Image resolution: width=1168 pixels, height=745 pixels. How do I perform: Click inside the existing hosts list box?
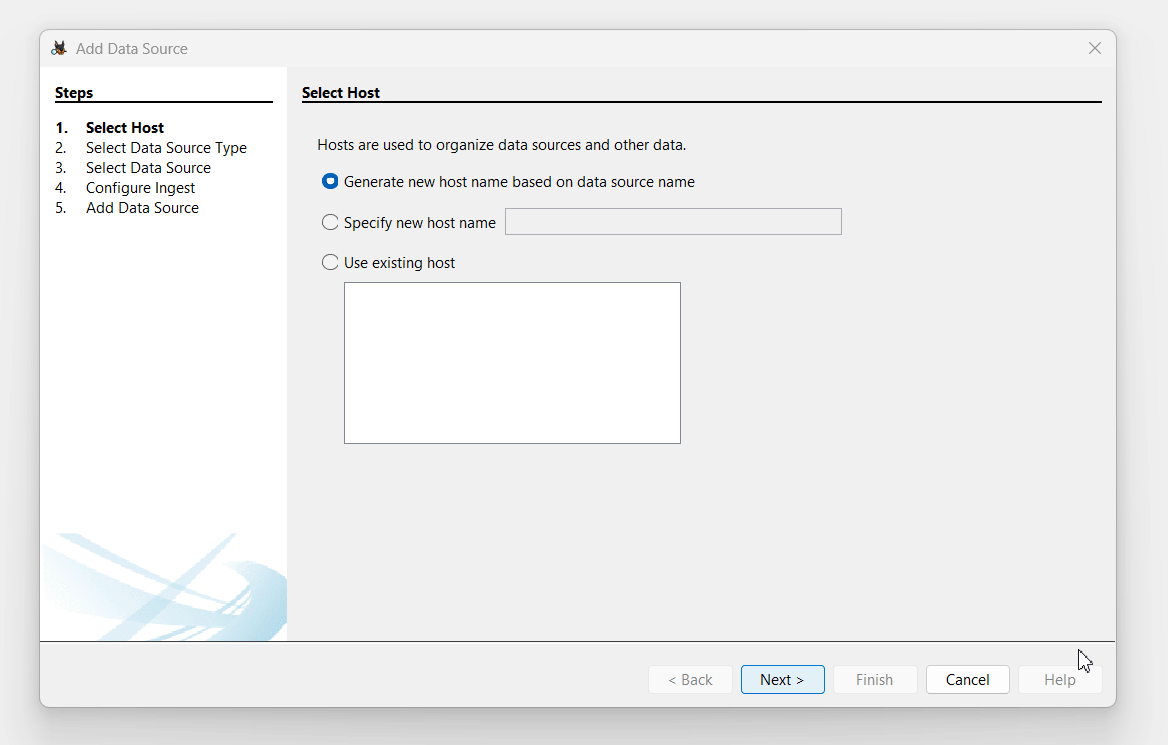512,362
